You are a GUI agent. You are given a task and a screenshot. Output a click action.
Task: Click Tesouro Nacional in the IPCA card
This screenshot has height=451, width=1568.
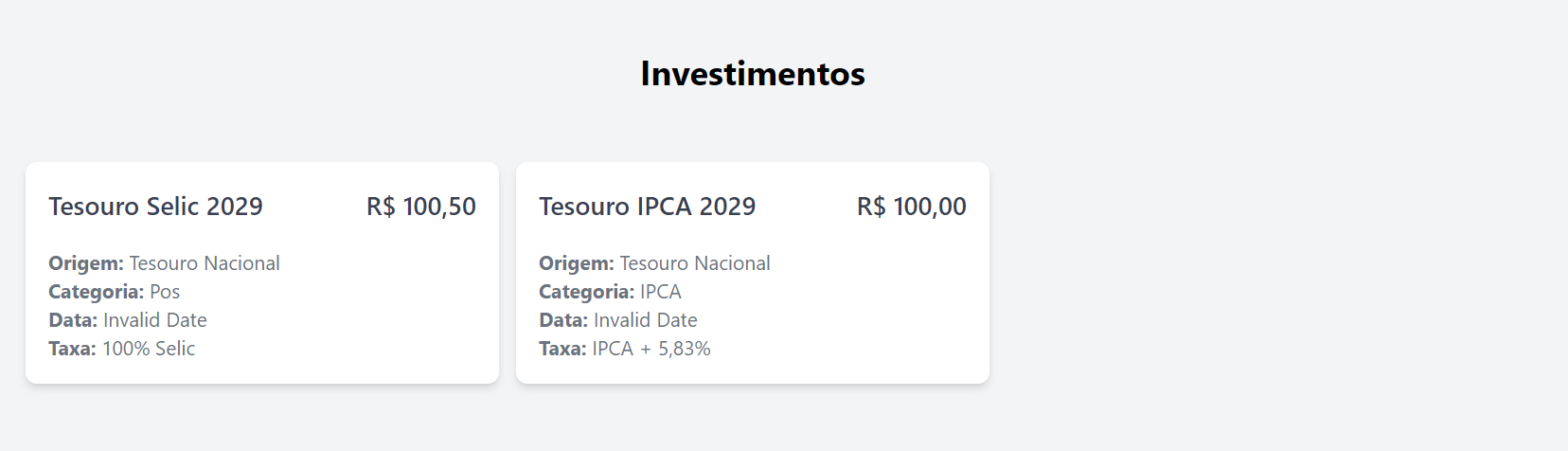coord(695,263)
